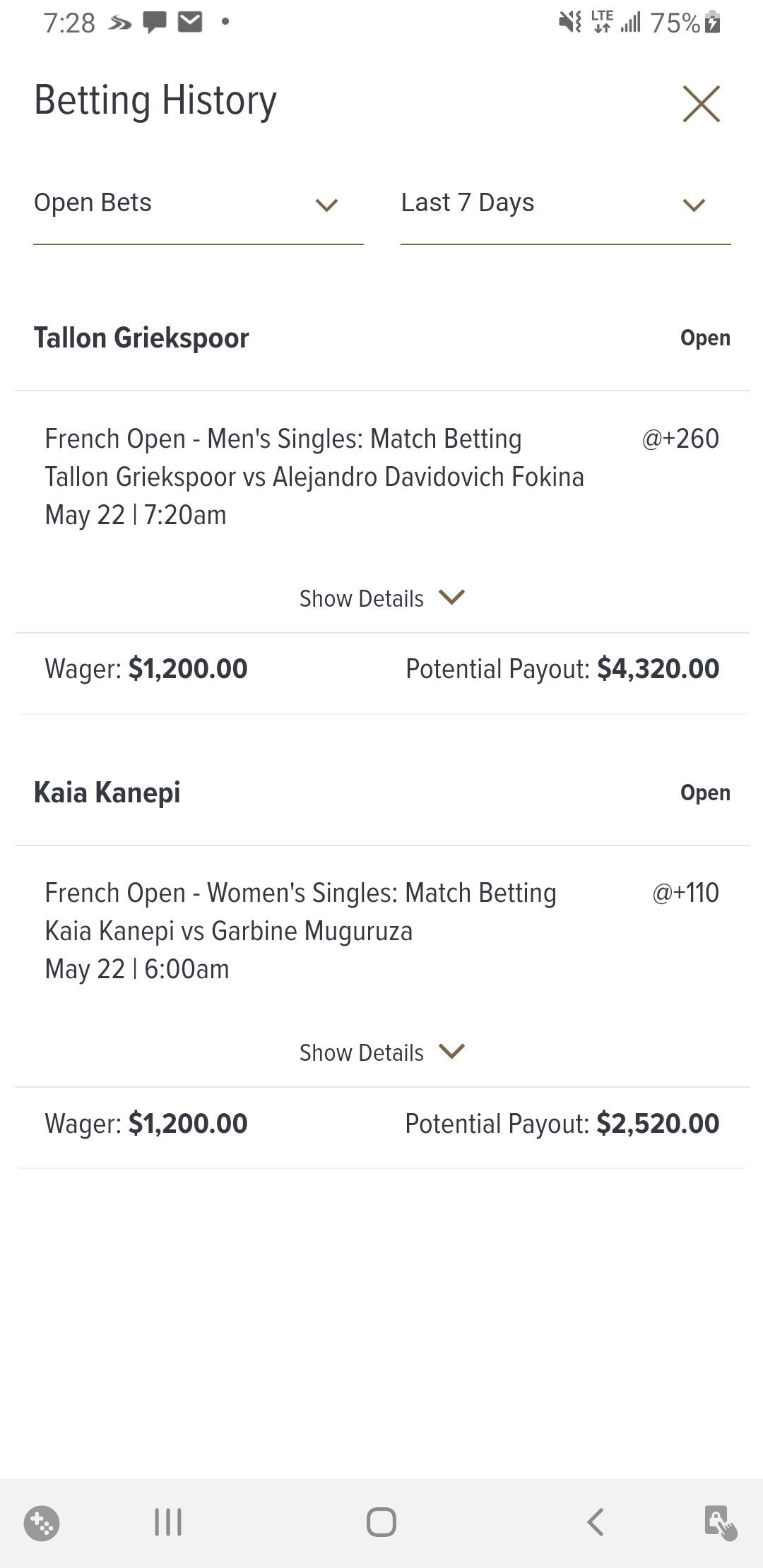Tap the message notification icon in status bar

pyautogui.click(x=155, y=23)
